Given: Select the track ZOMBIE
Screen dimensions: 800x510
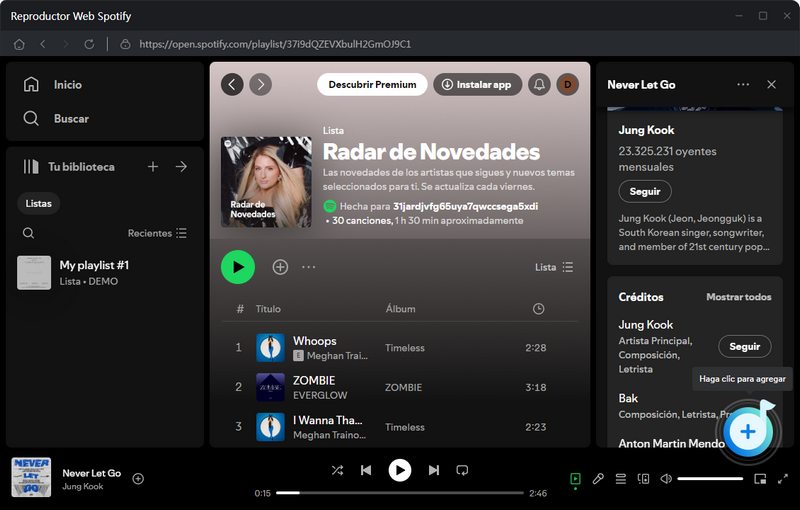Looking at the screenshot, I should click(x=314, y=380).
